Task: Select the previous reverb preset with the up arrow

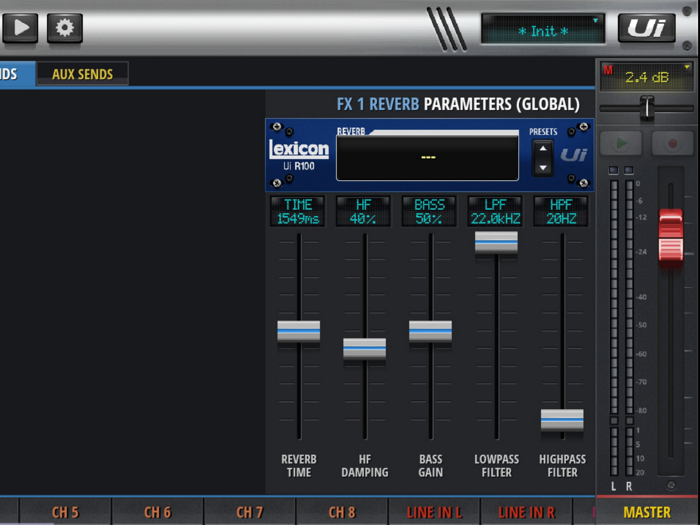Action: coord(543,149)
